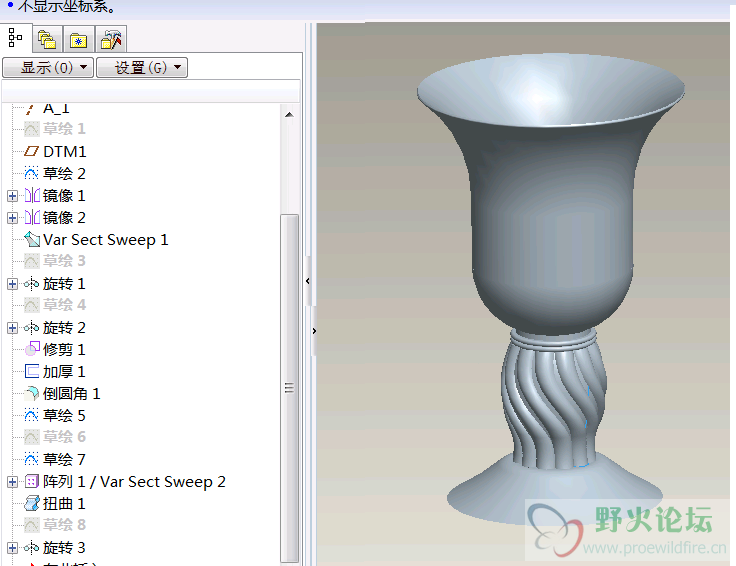Click the 扭曲 1 warp icon
This screenshot has height=566, width=736.
[x=32, y=504]
